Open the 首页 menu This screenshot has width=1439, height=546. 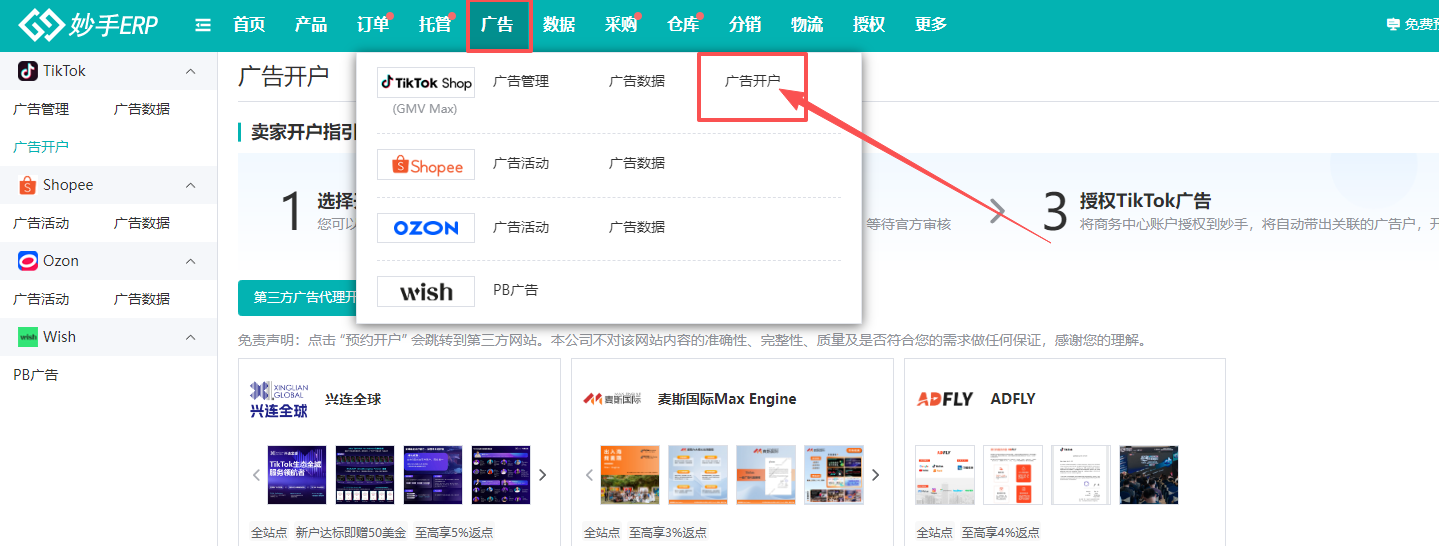[x=249, y=25]
